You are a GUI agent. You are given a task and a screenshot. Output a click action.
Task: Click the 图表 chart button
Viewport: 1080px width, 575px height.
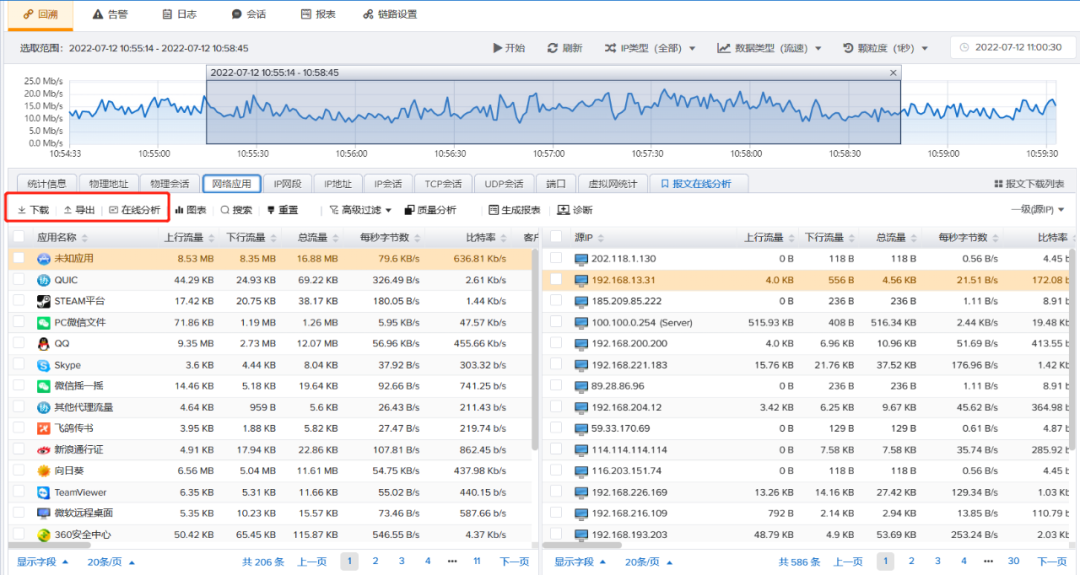click(x=191, y=210)
